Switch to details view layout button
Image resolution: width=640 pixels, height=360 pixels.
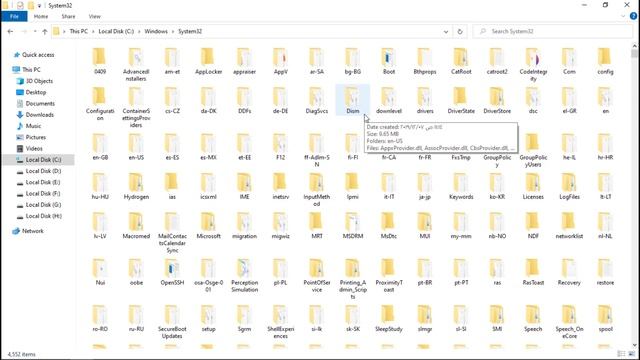point(621,354)
